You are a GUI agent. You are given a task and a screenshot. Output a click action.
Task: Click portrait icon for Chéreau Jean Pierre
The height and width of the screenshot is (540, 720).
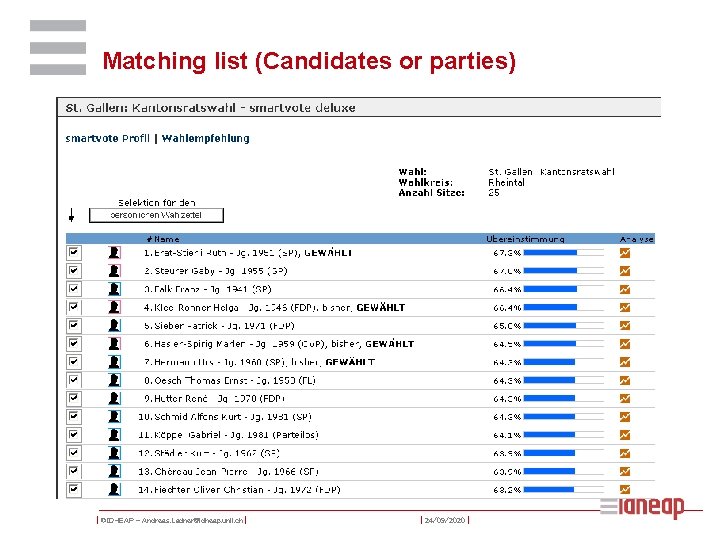[x=114, y=471]
